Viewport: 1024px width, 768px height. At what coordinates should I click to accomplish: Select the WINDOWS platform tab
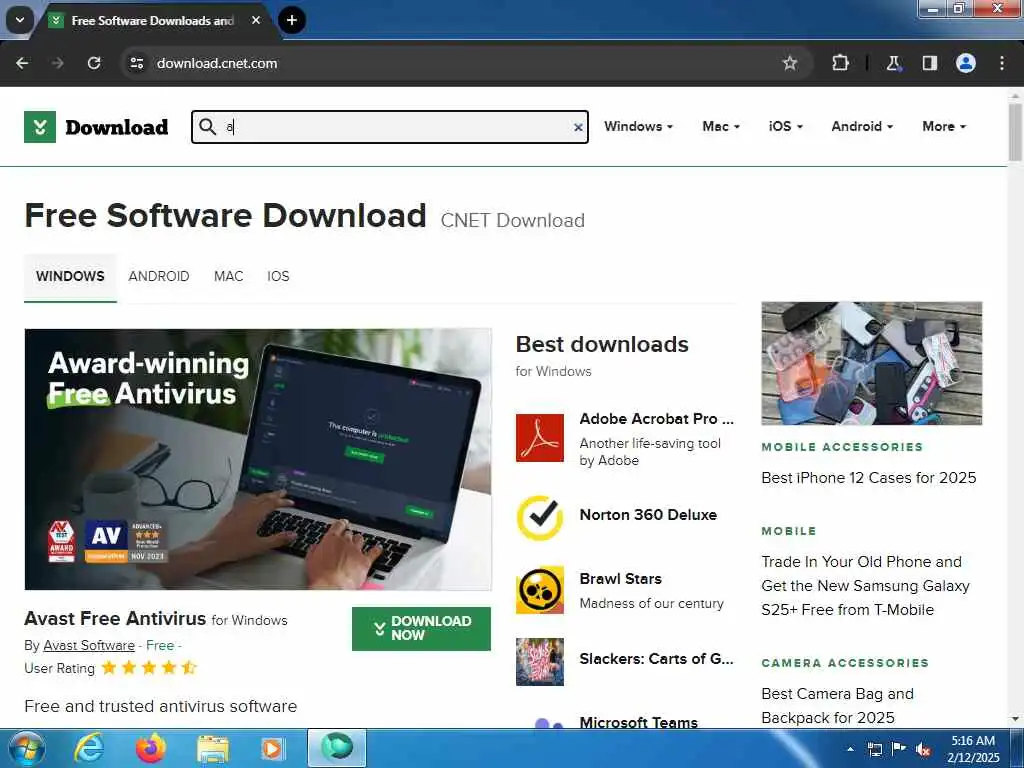70,276
